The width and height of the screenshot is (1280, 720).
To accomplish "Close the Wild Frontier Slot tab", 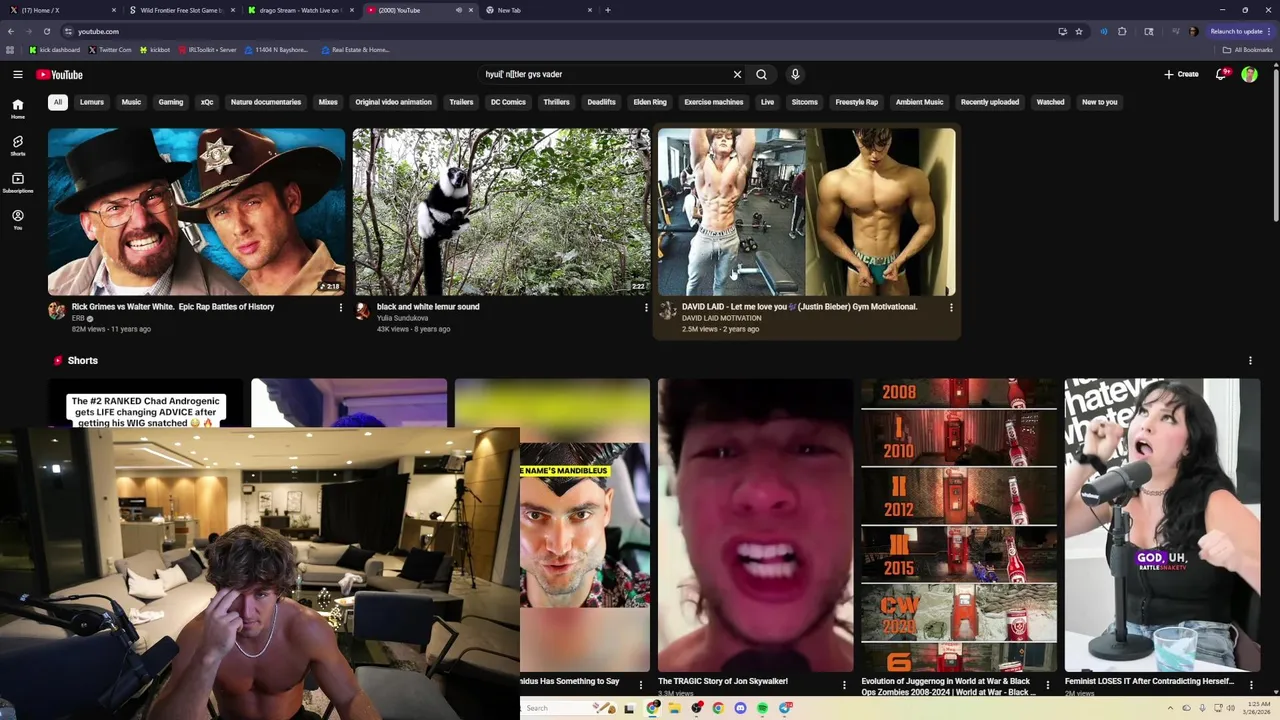I will (233, 10).
